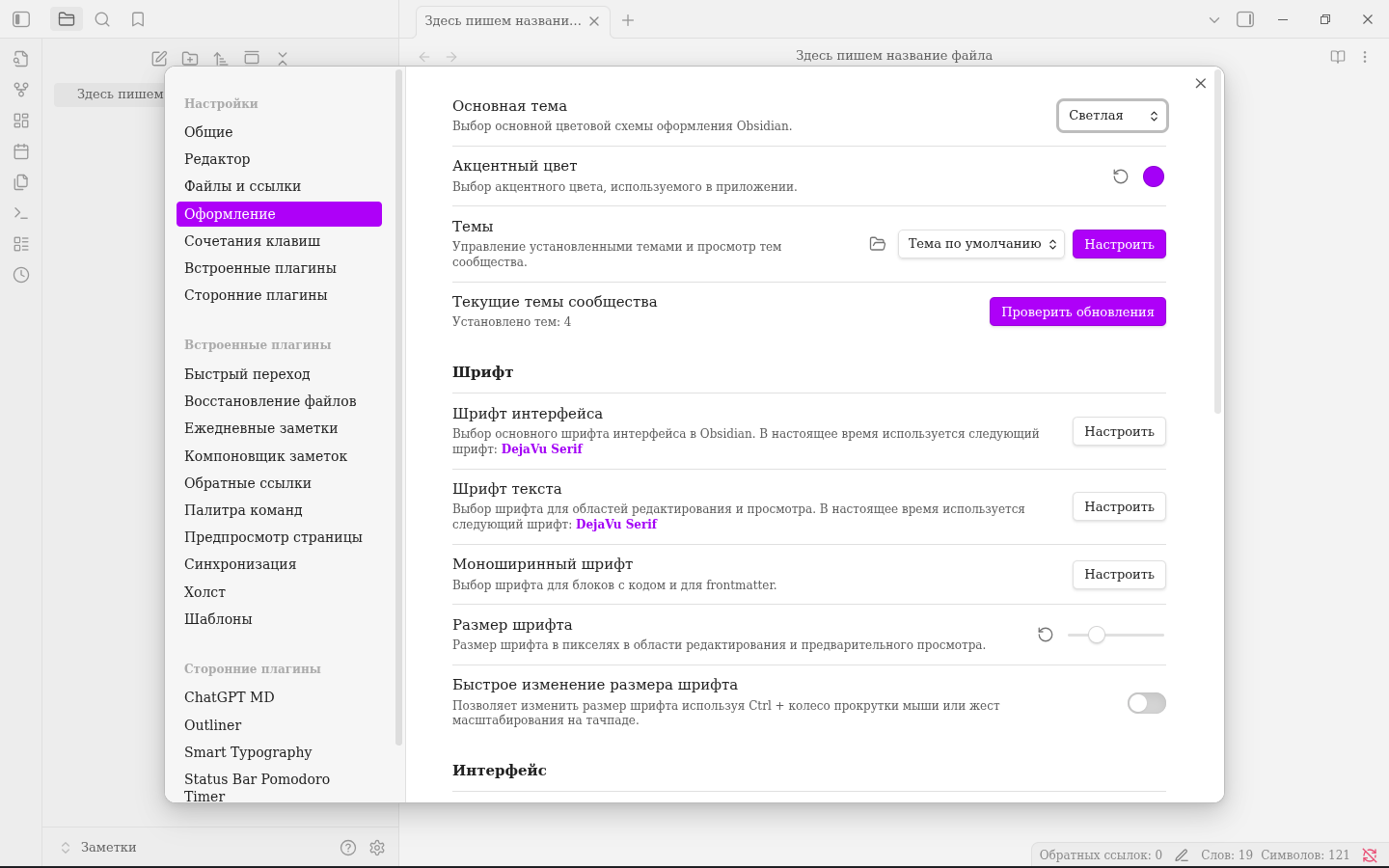Expand the 'Тема по умолчанию' theme dropdown

(x=980, y=244)
